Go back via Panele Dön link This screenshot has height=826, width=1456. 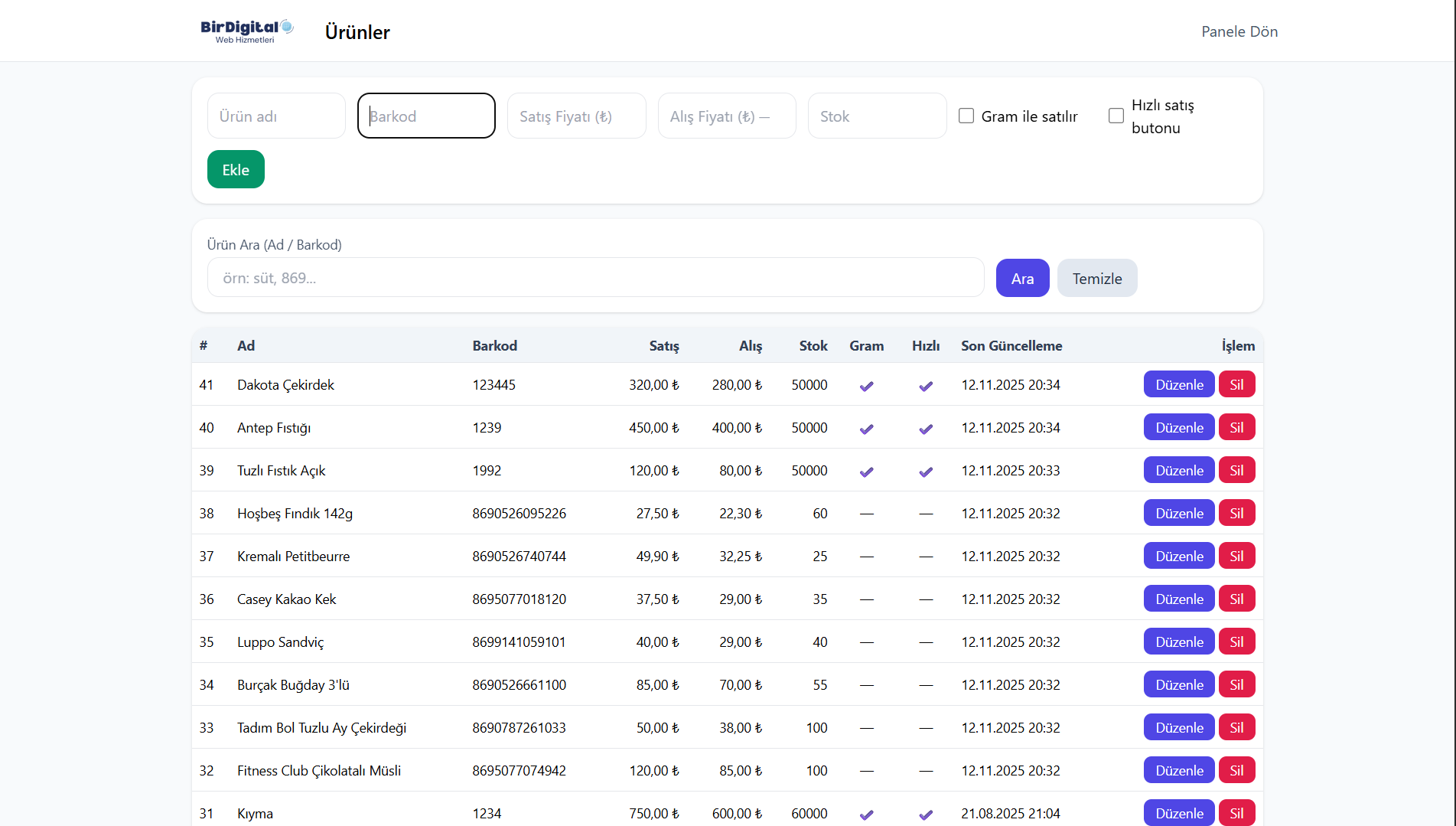[1239, 31]
